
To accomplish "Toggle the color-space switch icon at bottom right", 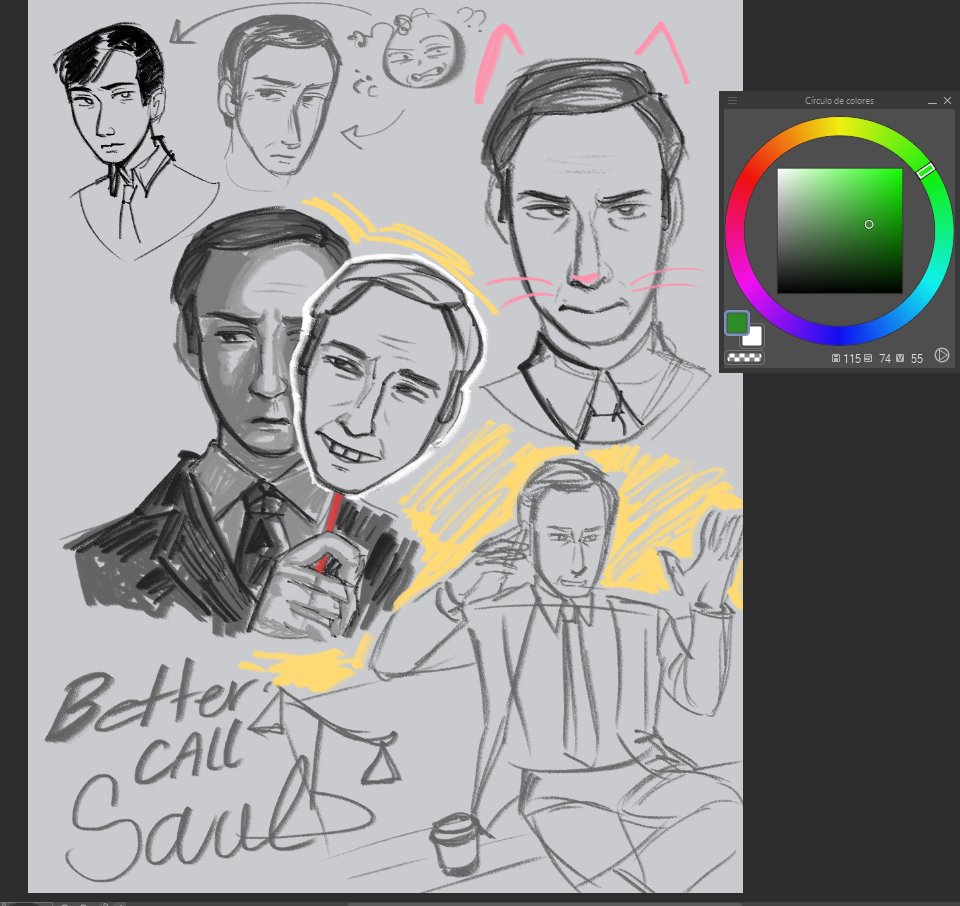I will pos(941,356).
